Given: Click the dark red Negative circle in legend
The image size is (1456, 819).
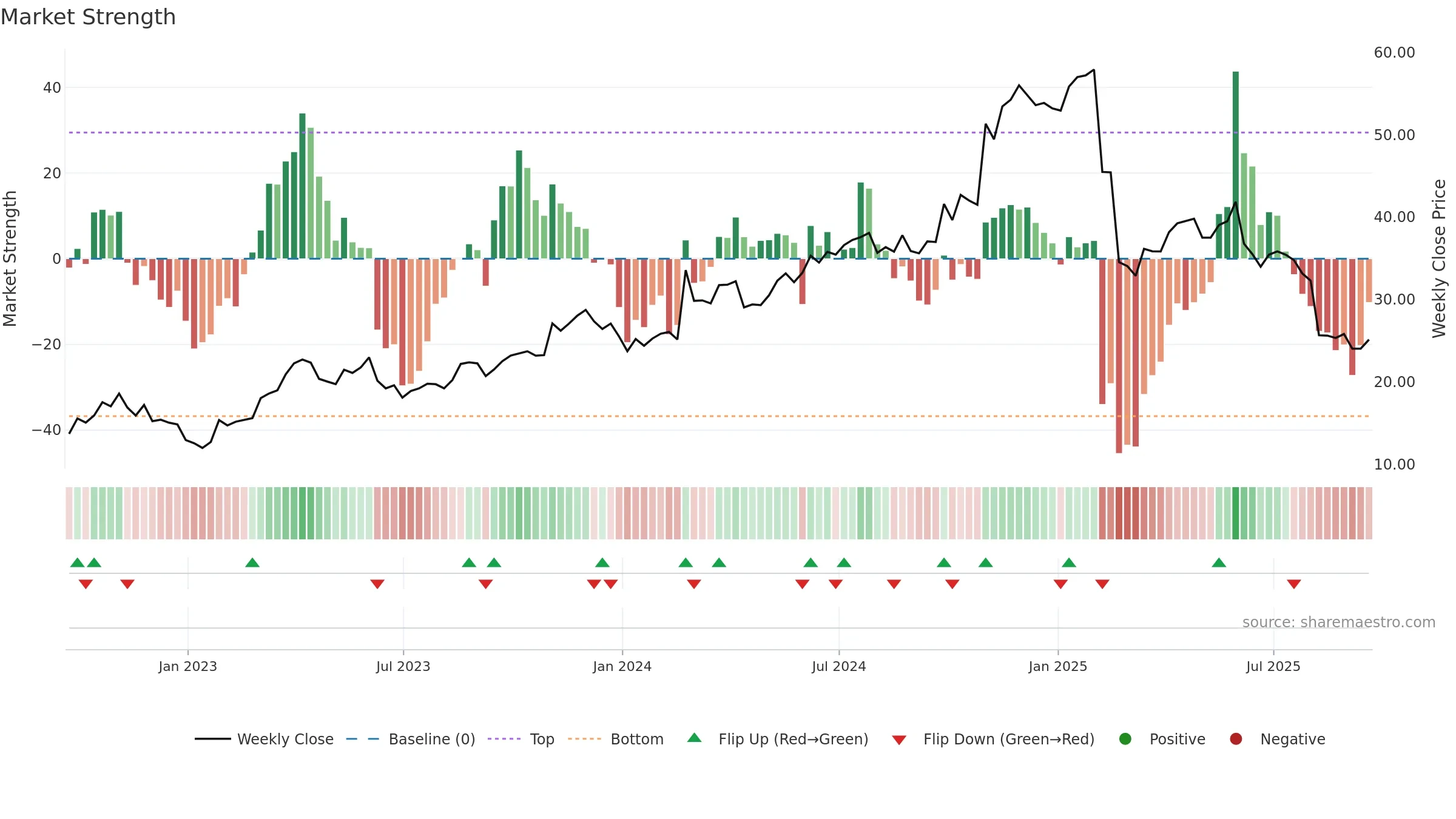Looking at the screenshot, I should 1236,739.
